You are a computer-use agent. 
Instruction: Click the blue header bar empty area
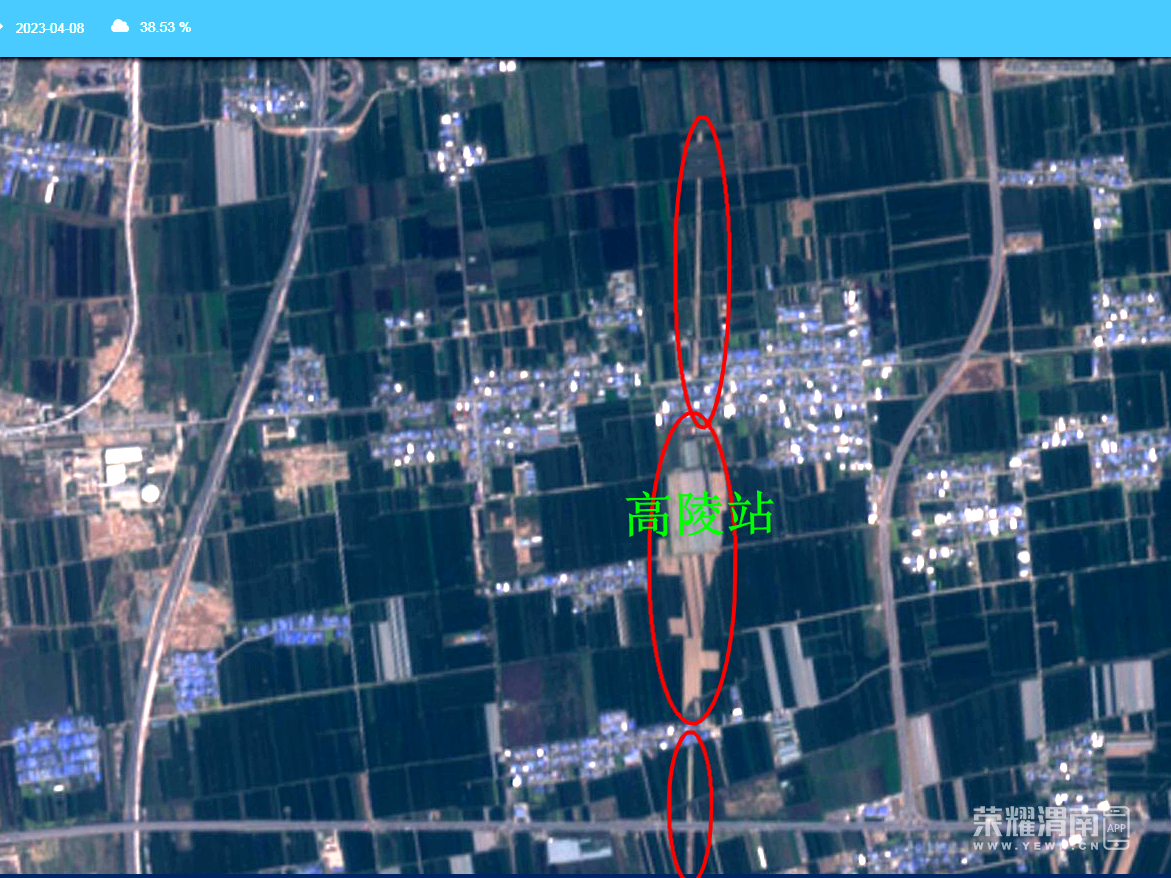[x=650, y=28]
